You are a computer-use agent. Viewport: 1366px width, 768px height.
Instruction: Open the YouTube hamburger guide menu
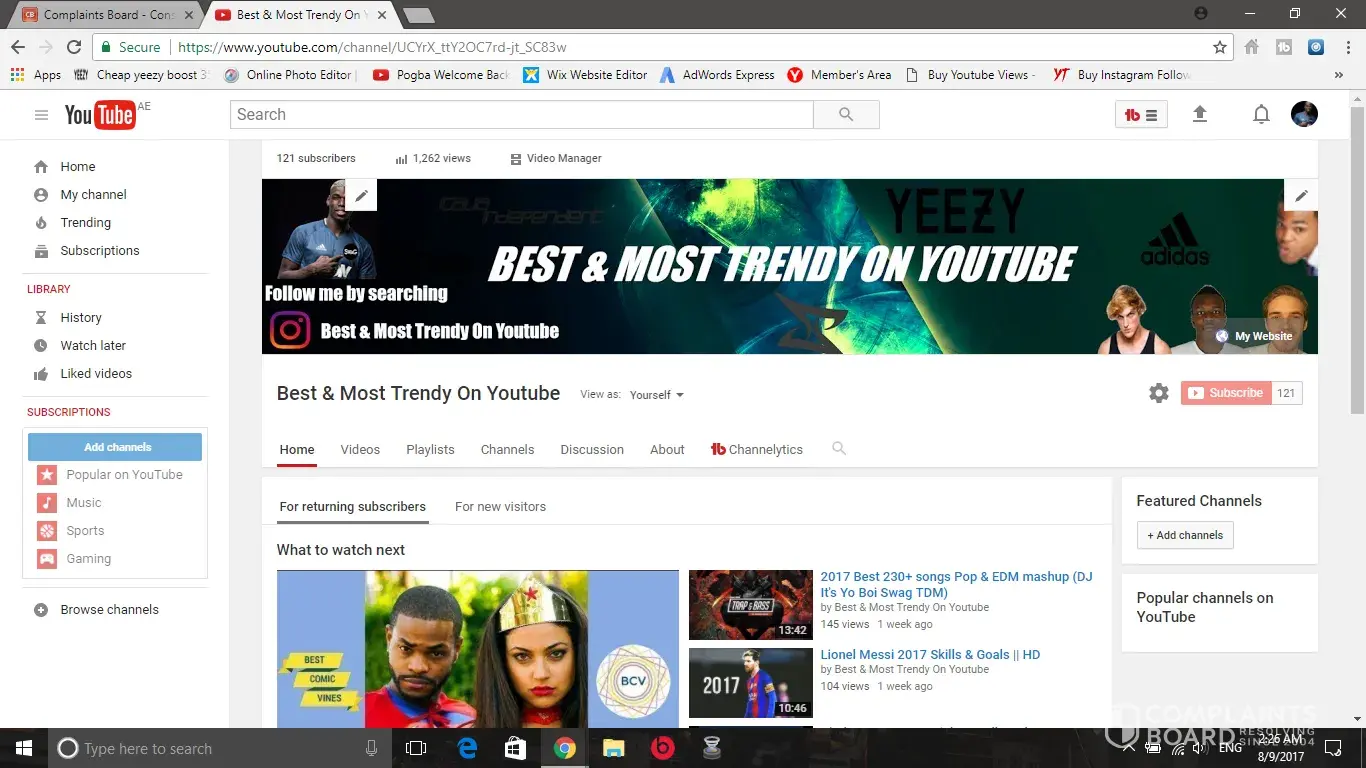(41, 115)
